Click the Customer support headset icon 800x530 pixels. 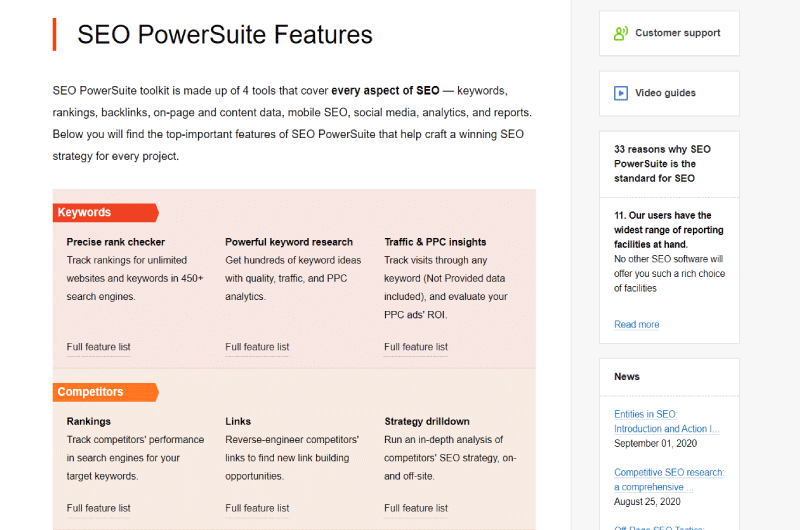click(620, 34)
